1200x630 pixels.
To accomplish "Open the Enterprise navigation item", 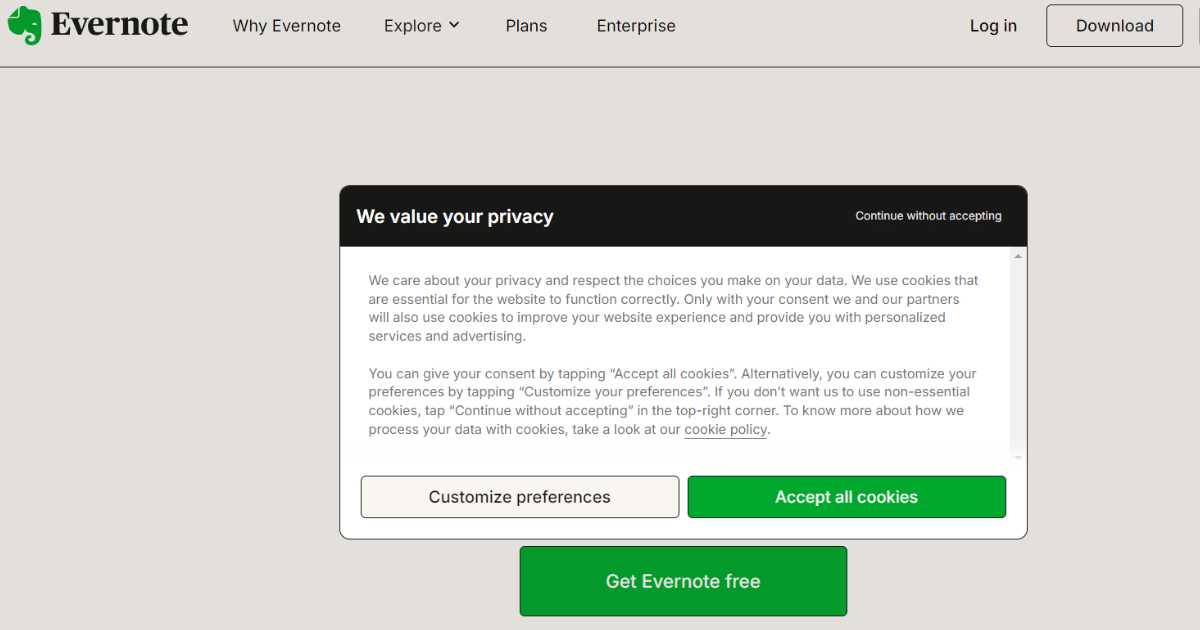I will pyautogui.click(x=636, y=26).
